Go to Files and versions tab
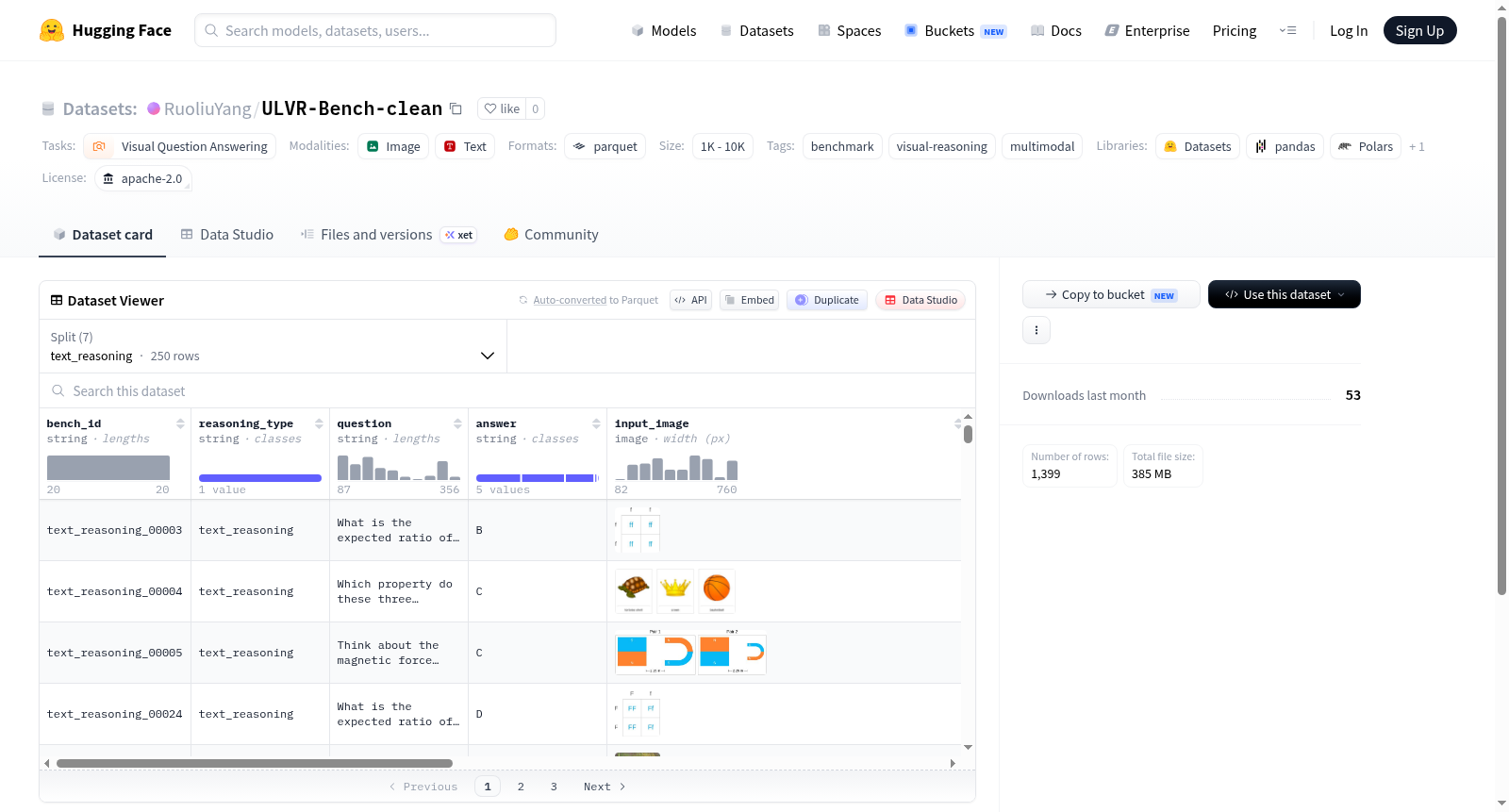The height and width of the screenshot is (812, 1509). pyautogui.click(x=389, y=235)
